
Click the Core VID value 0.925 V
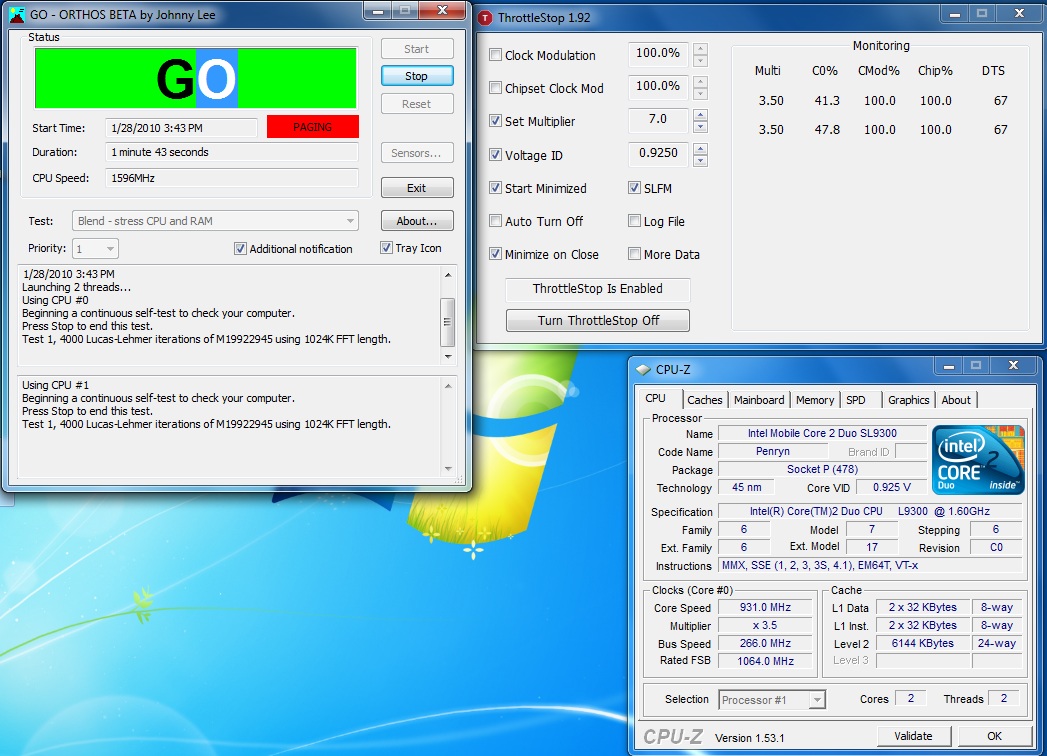click(x=891, y=488)
